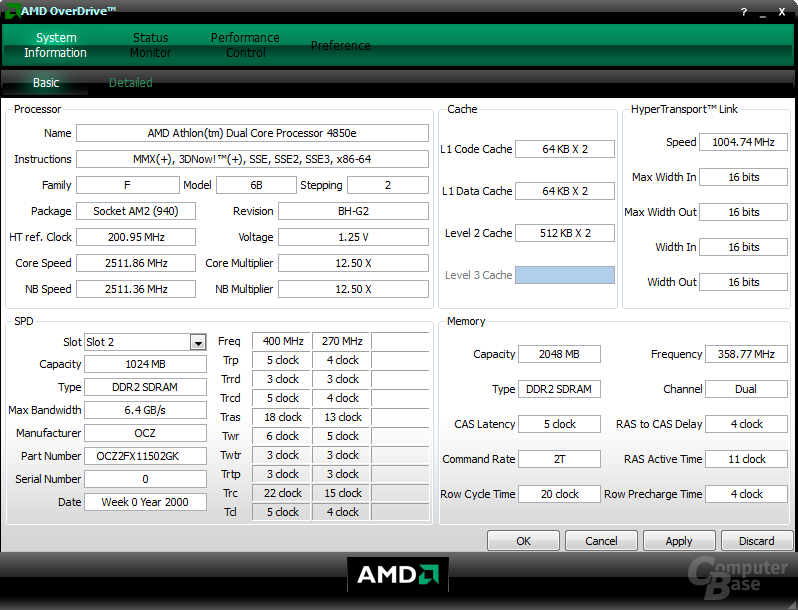The image size is (798, 610).
Task: Click the Twr '6 clock' cell
Action: (x=282, y=437)
